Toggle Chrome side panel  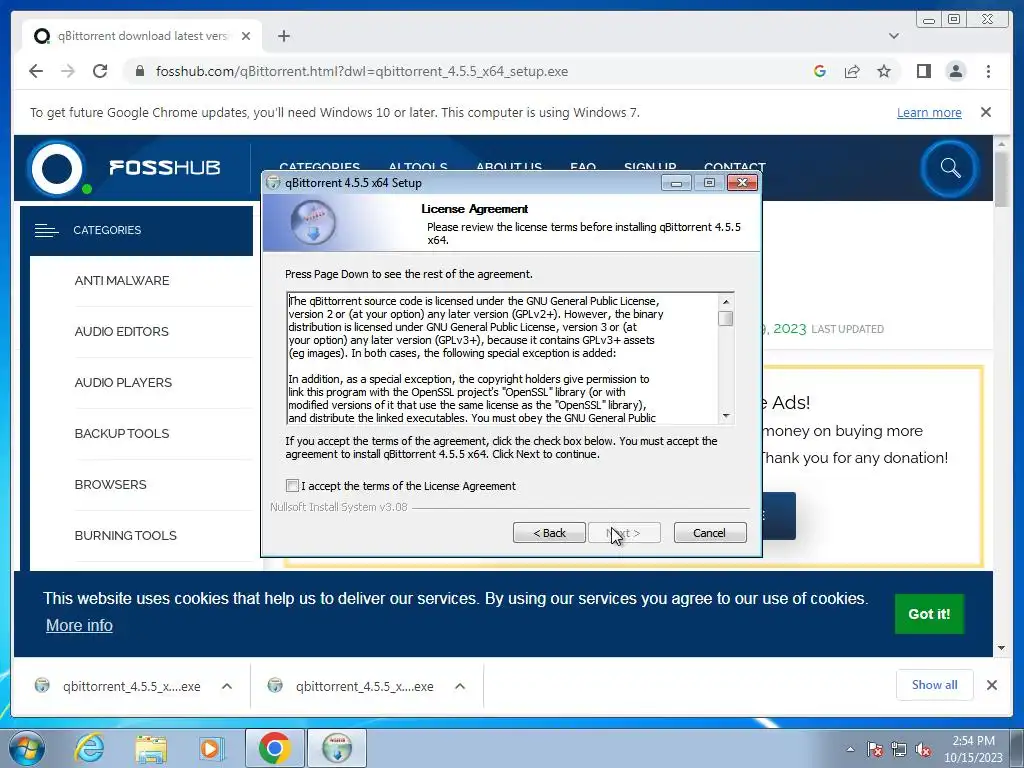tap(923, 71)
